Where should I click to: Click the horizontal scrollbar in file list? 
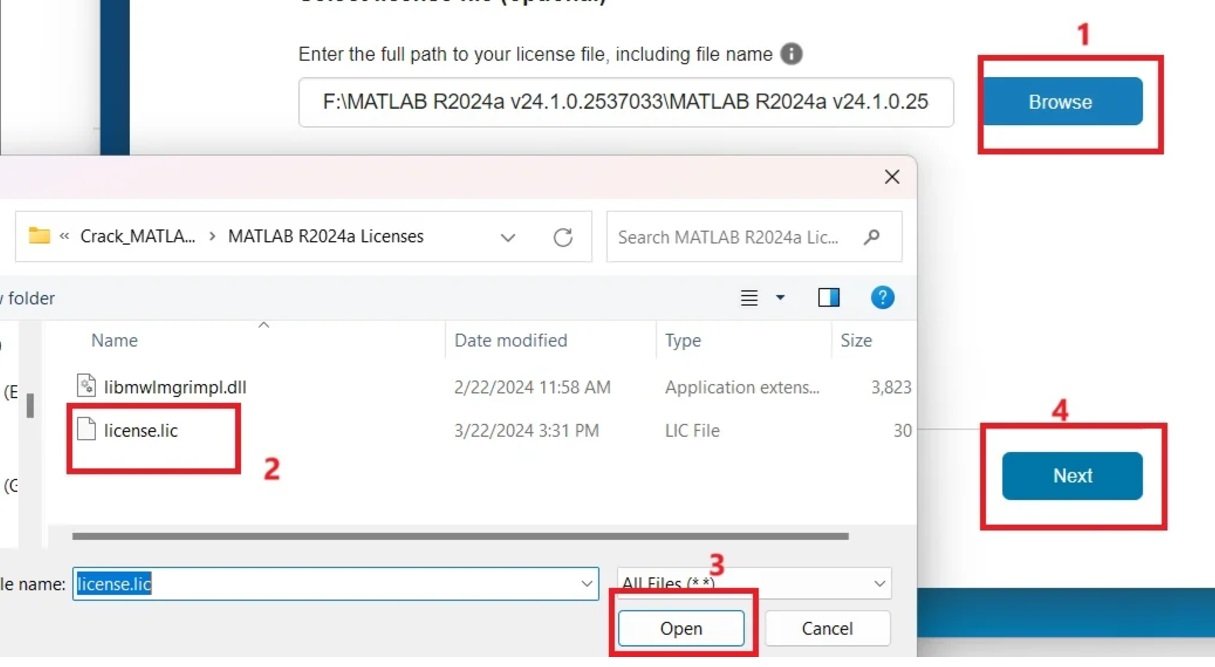pyautogui.click(x=460, y=536)
